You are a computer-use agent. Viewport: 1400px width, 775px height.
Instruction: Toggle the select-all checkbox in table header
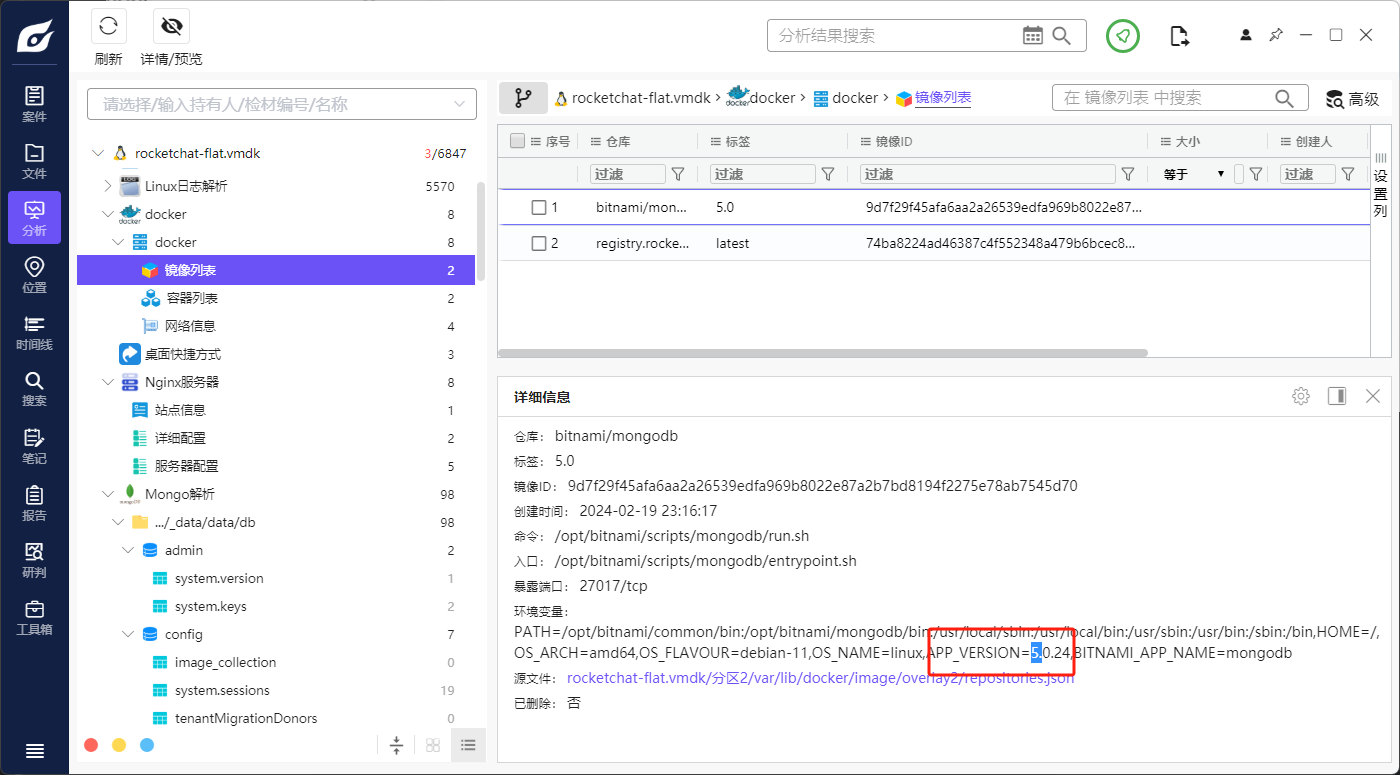pos(517,141)
